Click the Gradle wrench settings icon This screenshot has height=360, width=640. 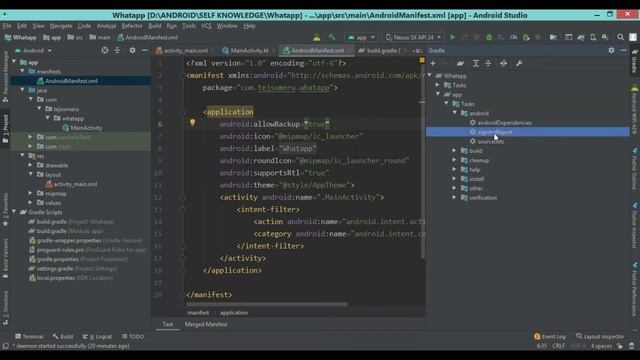pyautogui.click(x=519, y=63)
